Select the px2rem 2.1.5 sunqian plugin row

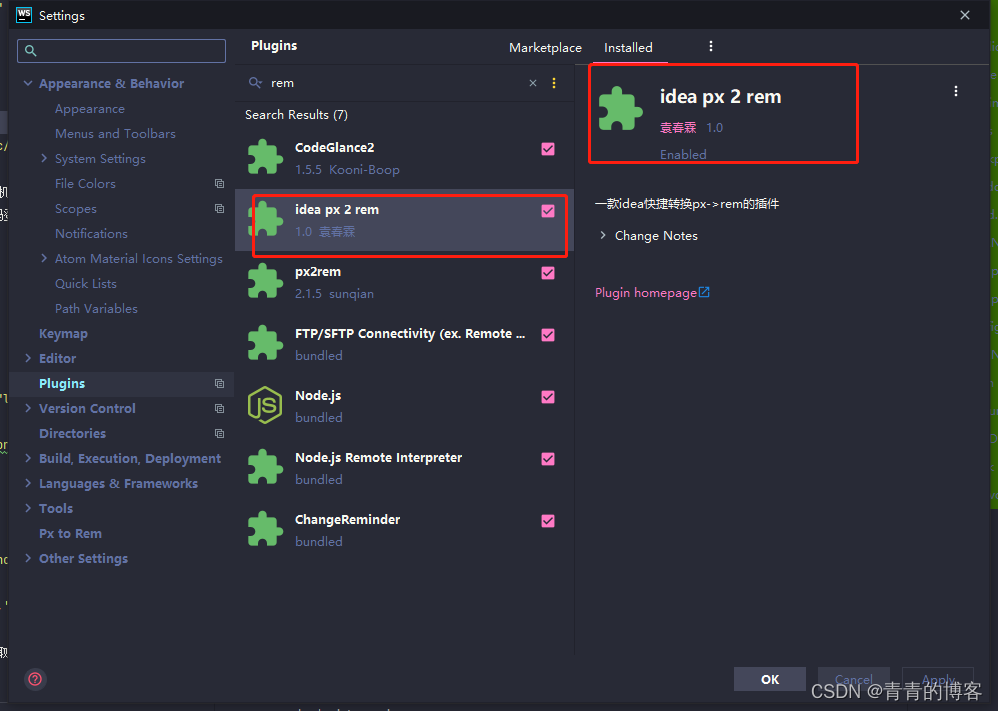coord(404,282)
